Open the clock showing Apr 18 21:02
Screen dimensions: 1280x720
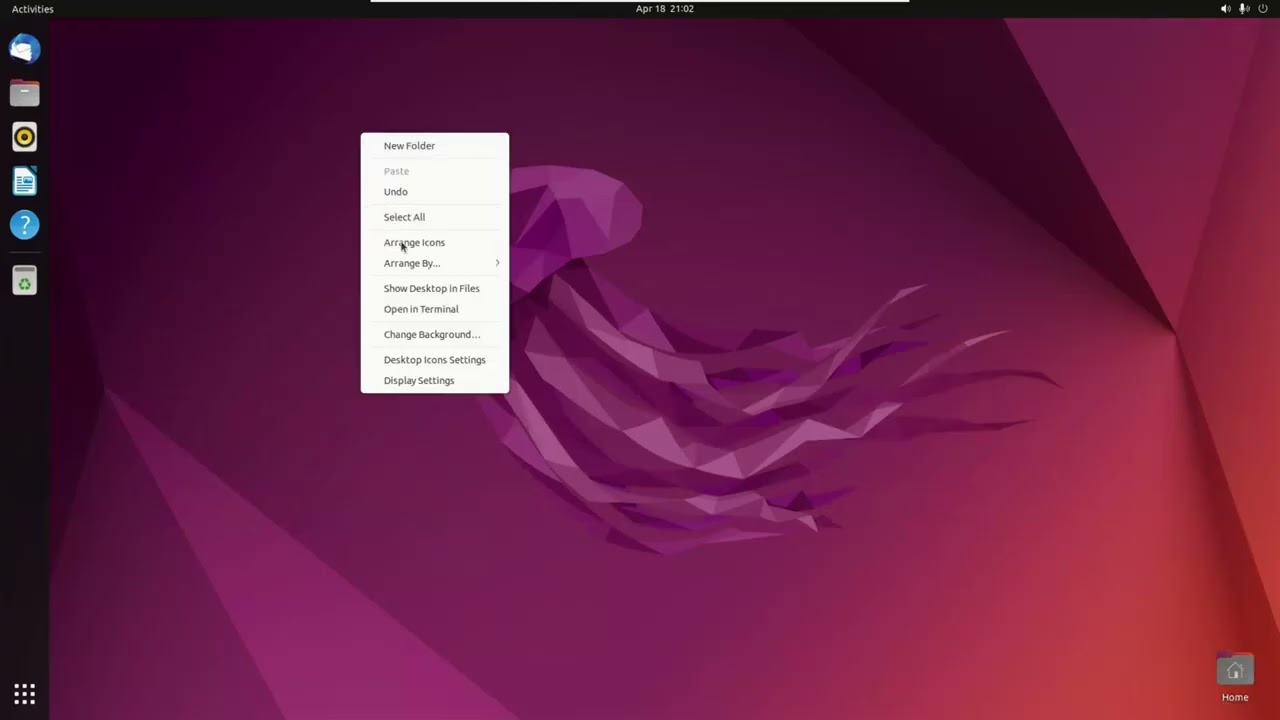(x=664, y=9)
